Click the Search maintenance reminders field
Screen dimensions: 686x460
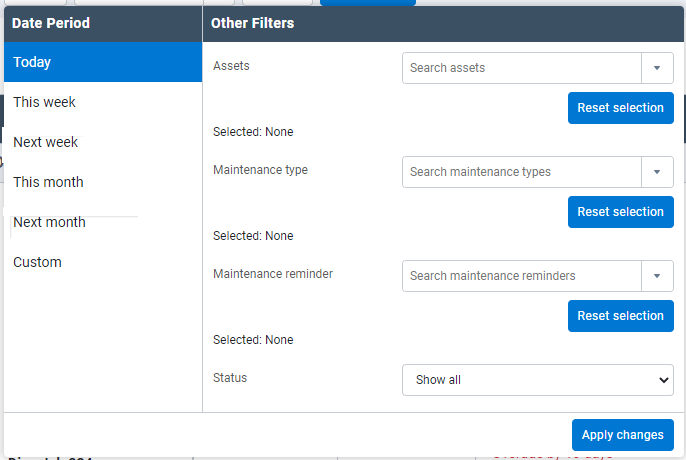point(521,276)
